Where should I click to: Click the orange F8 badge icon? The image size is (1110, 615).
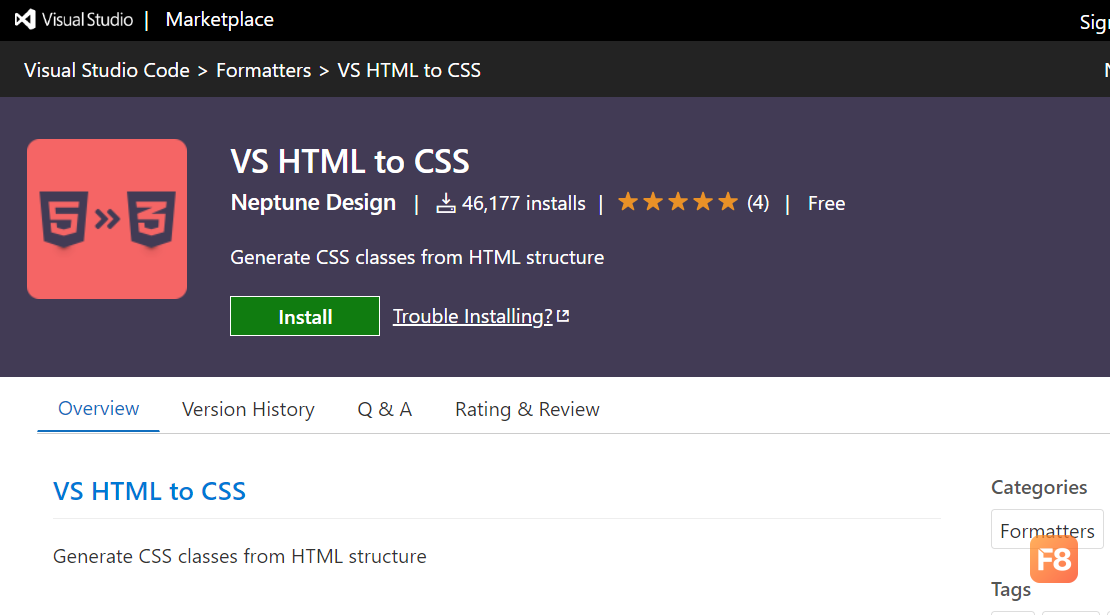tap(1053, 559)
